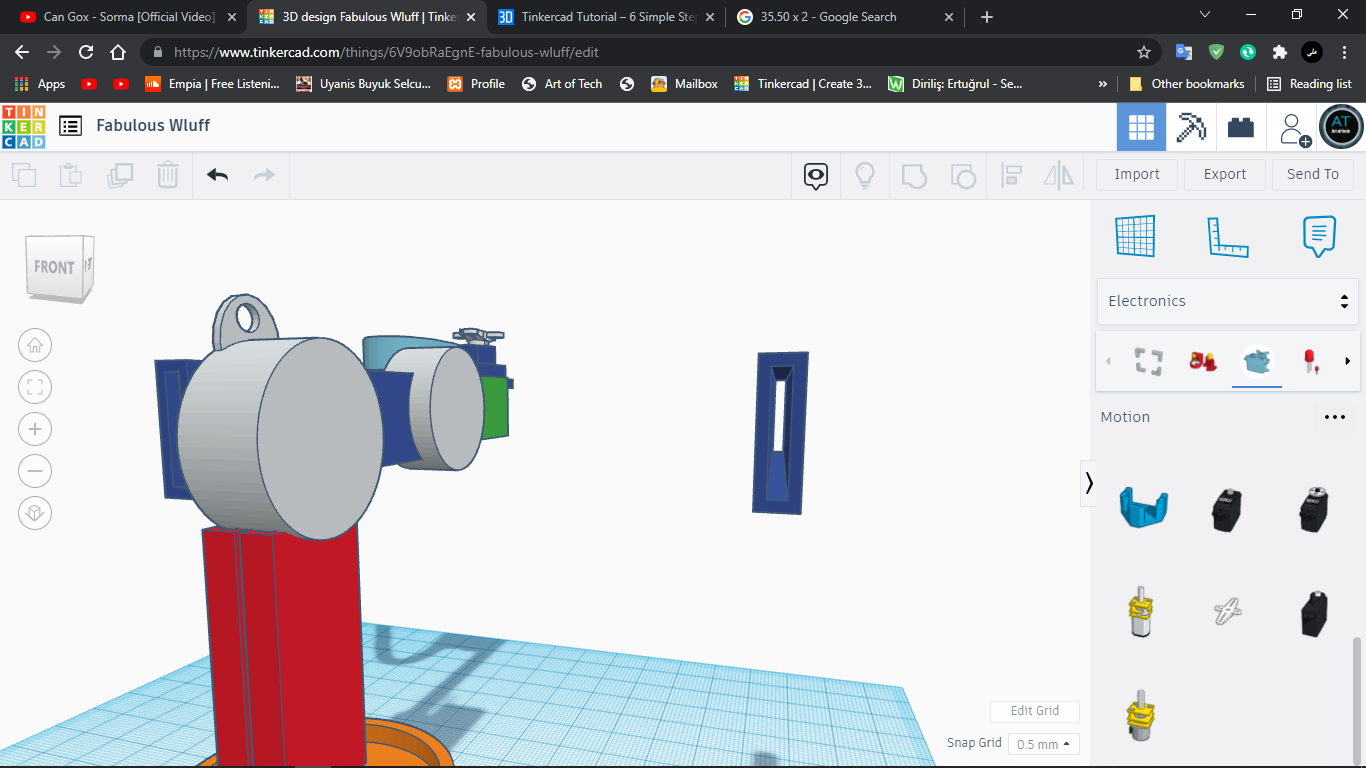This screenshot has width=1366, height=768.
Task: Click the Ungroup icon
Action: pos(963,175)
